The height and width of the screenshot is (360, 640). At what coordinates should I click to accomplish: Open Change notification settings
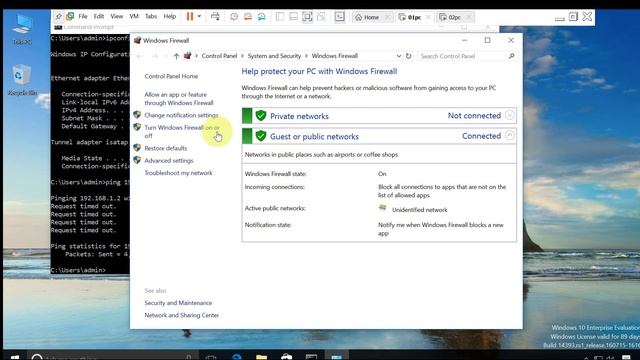point(181,115)
